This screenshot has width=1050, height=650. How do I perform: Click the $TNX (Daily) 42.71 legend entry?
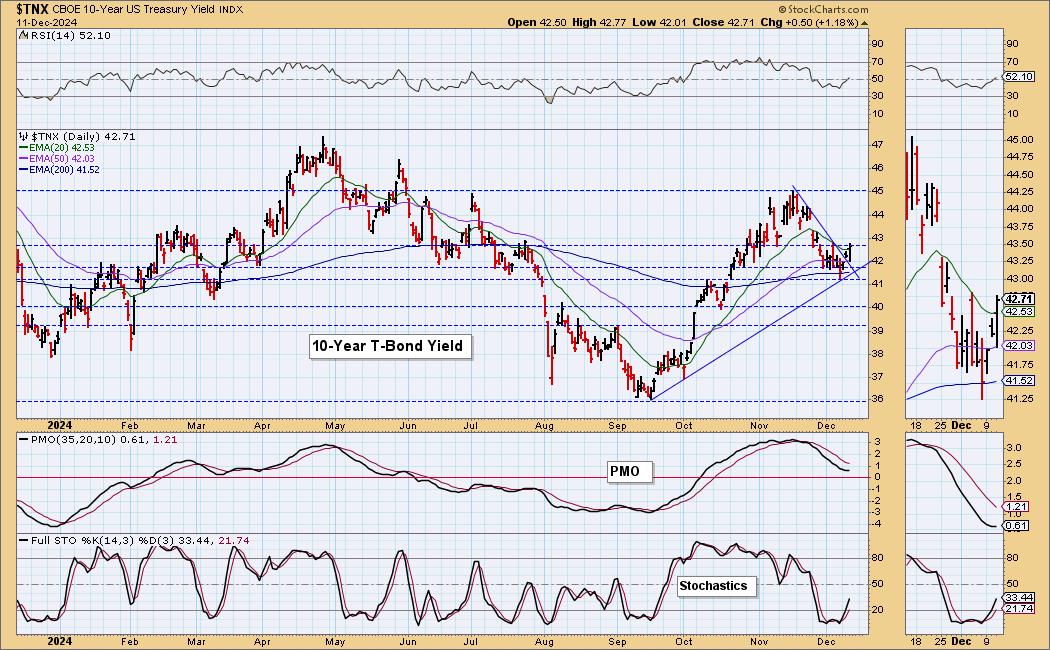point(84,137)
